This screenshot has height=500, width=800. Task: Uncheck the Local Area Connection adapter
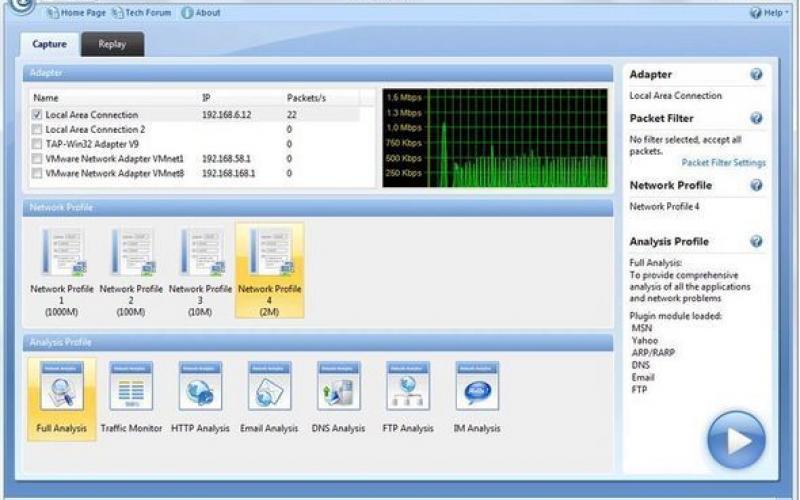coord(37,116)
